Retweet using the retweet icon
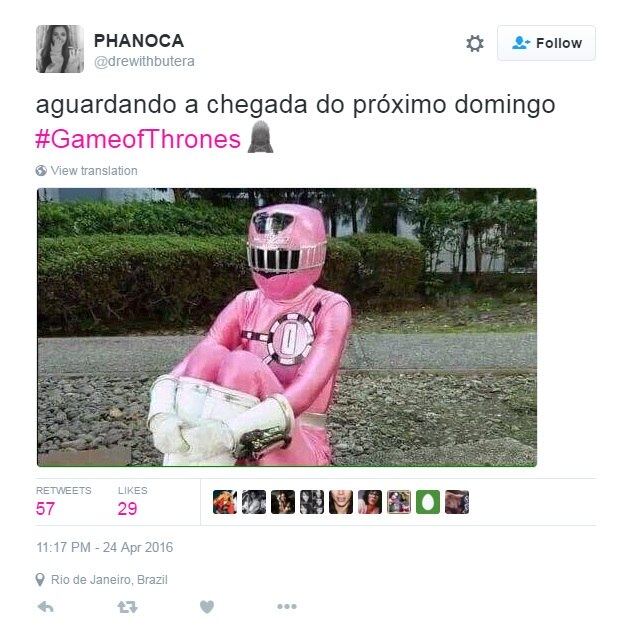This screenshot has height=640, width=622. point(127,607)
